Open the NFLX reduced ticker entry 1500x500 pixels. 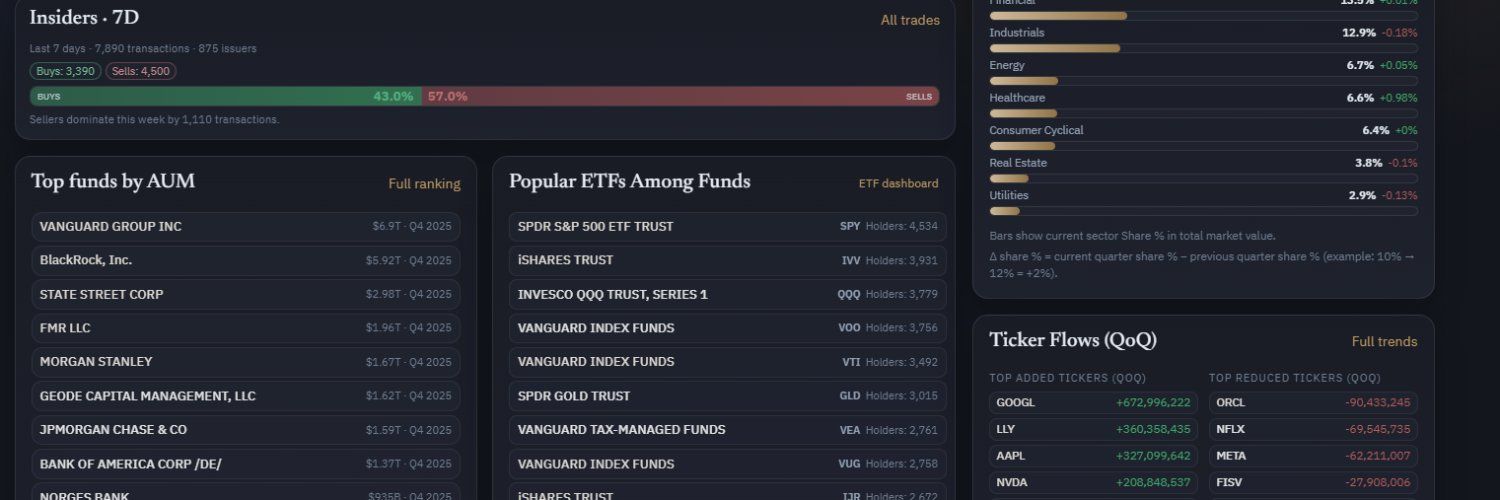click(1313, 429)
